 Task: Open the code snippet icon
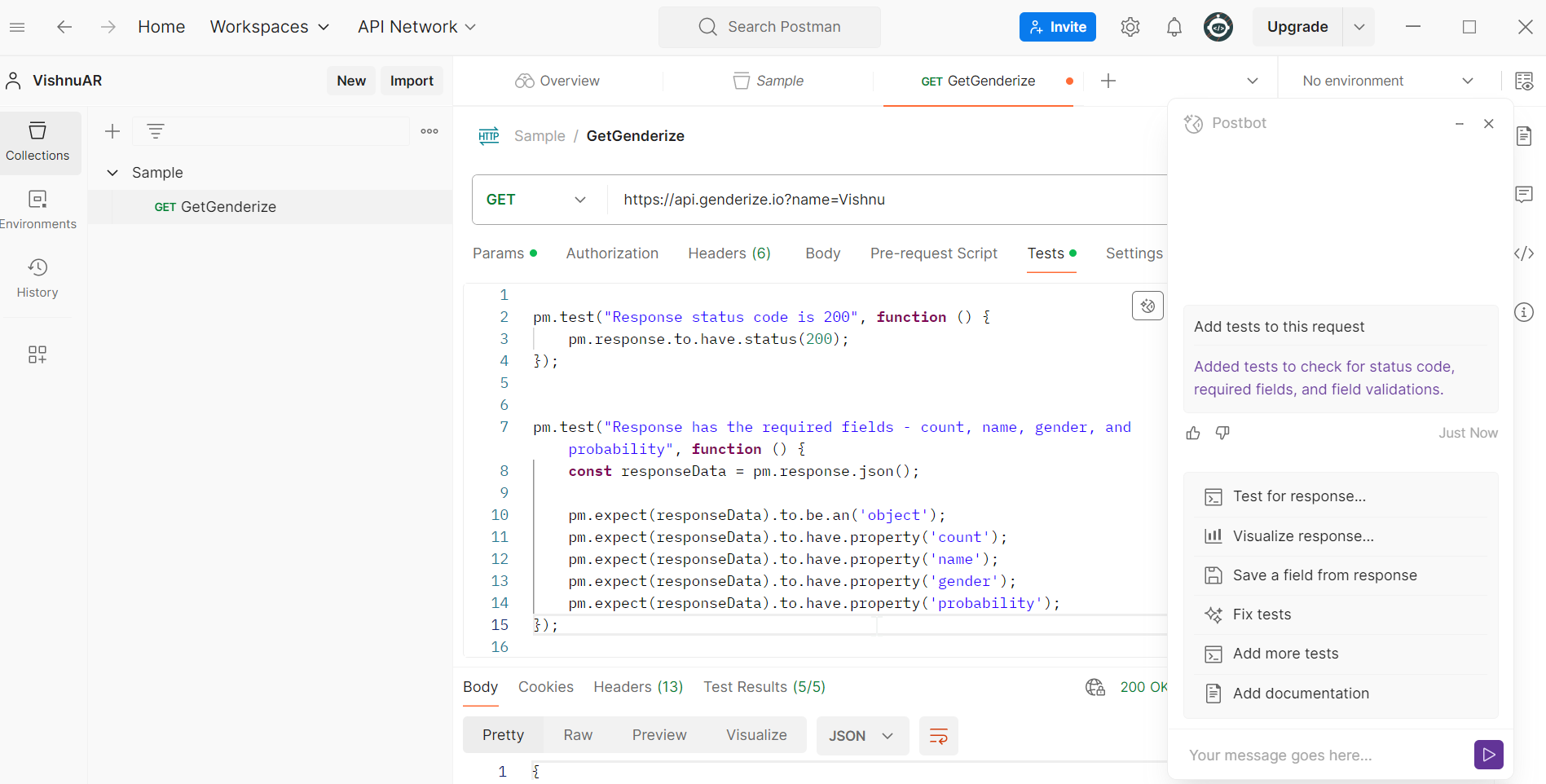(1524, 253)
